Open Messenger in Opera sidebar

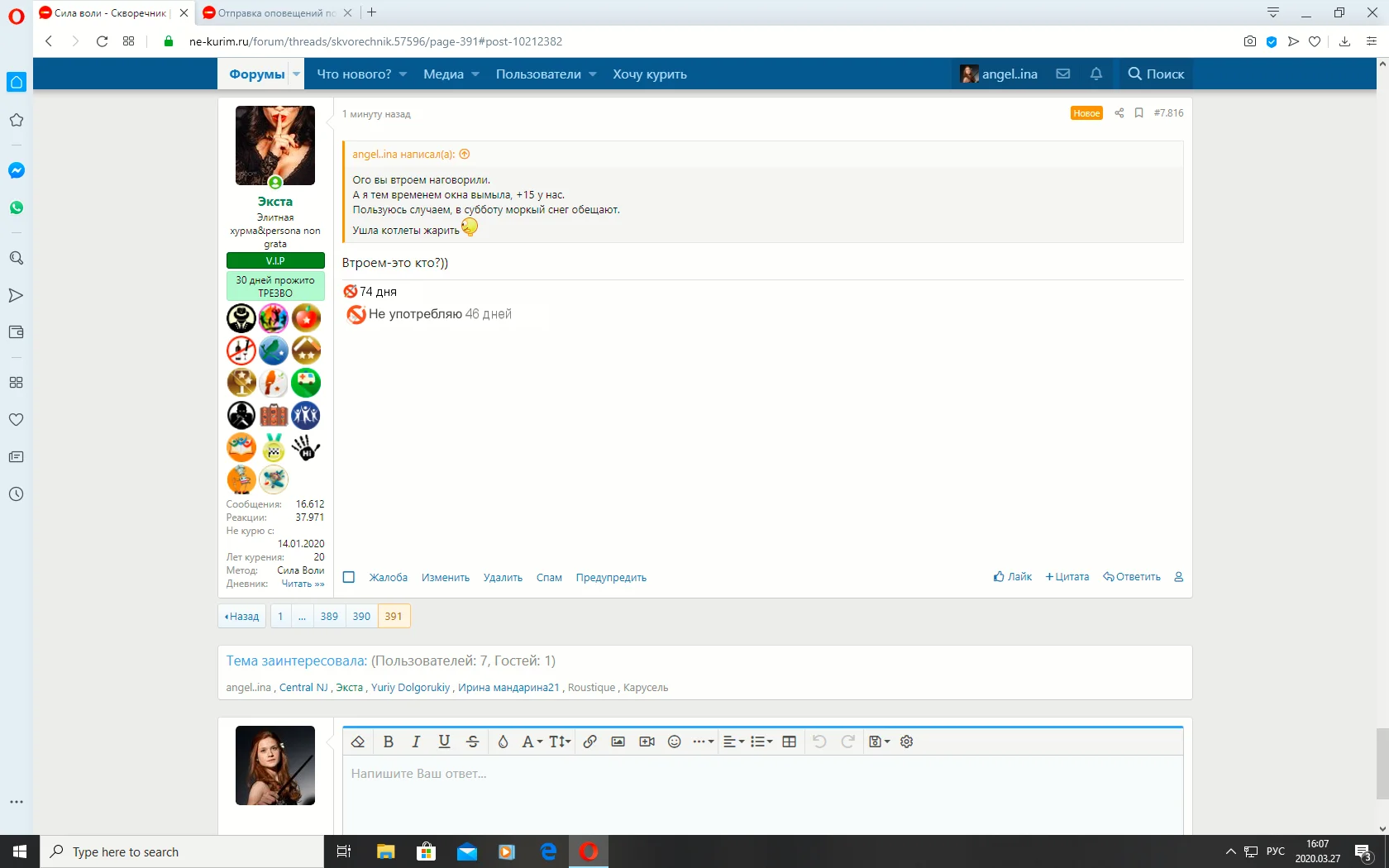pyautogui.click(x=17, y=170)
